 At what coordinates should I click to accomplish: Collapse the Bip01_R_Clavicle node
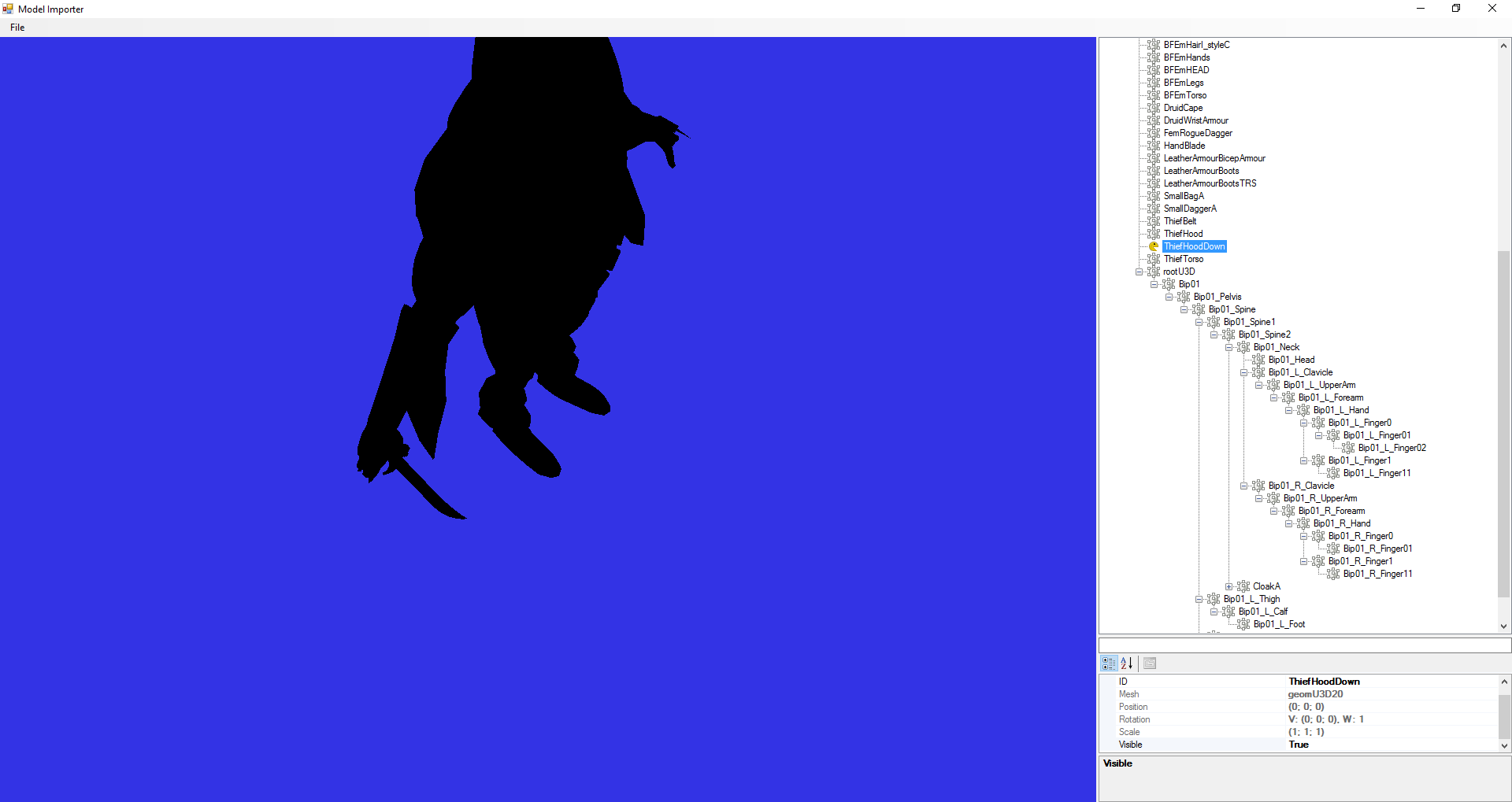pyautogui.click(x=1244, y=486)
